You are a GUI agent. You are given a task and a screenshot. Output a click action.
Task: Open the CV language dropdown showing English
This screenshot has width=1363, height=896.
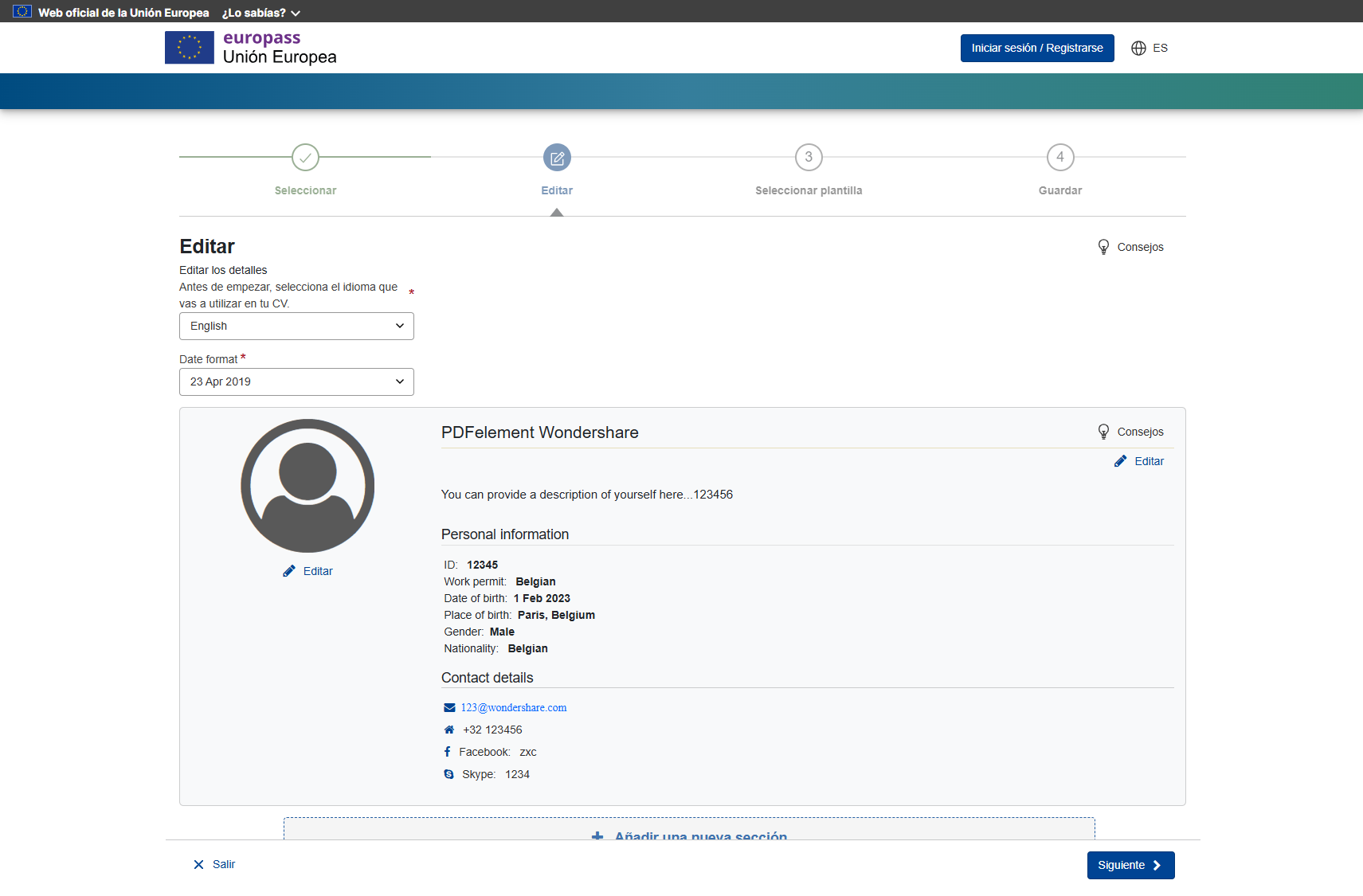pyautogui.click(x=296, y=326)
